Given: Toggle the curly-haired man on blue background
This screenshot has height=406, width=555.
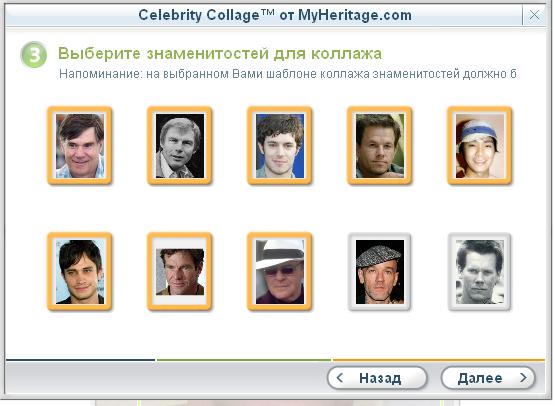Looking at the screenshot, I should [280, 145].
